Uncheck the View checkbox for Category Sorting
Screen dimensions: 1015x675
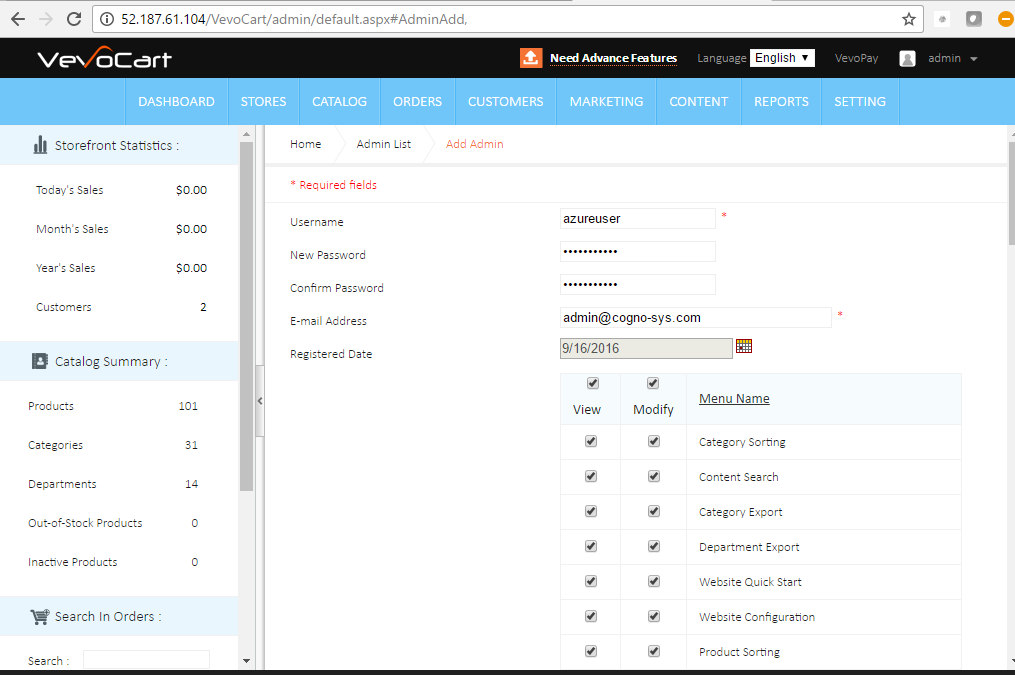pos(591,441)
